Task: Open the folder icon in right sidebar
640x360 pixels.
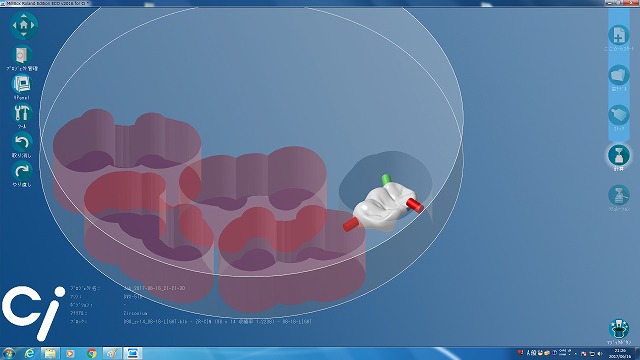Action: 619,76
